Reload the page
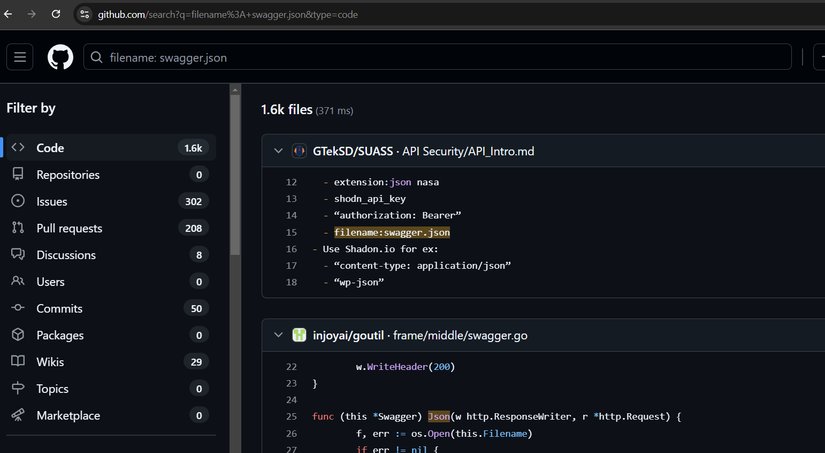 56,14
